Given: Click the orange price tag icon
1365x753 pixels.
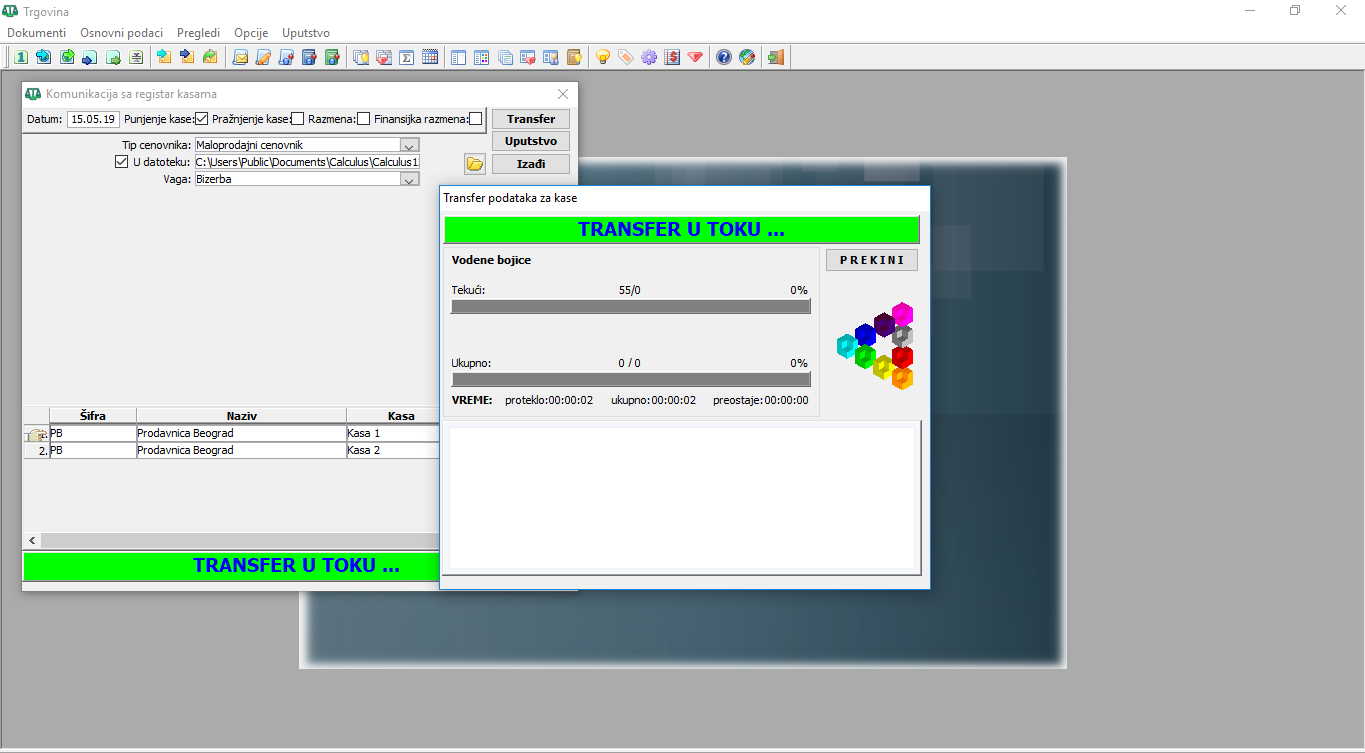Looking at the screenshot, I should click(x=625, y=57).
